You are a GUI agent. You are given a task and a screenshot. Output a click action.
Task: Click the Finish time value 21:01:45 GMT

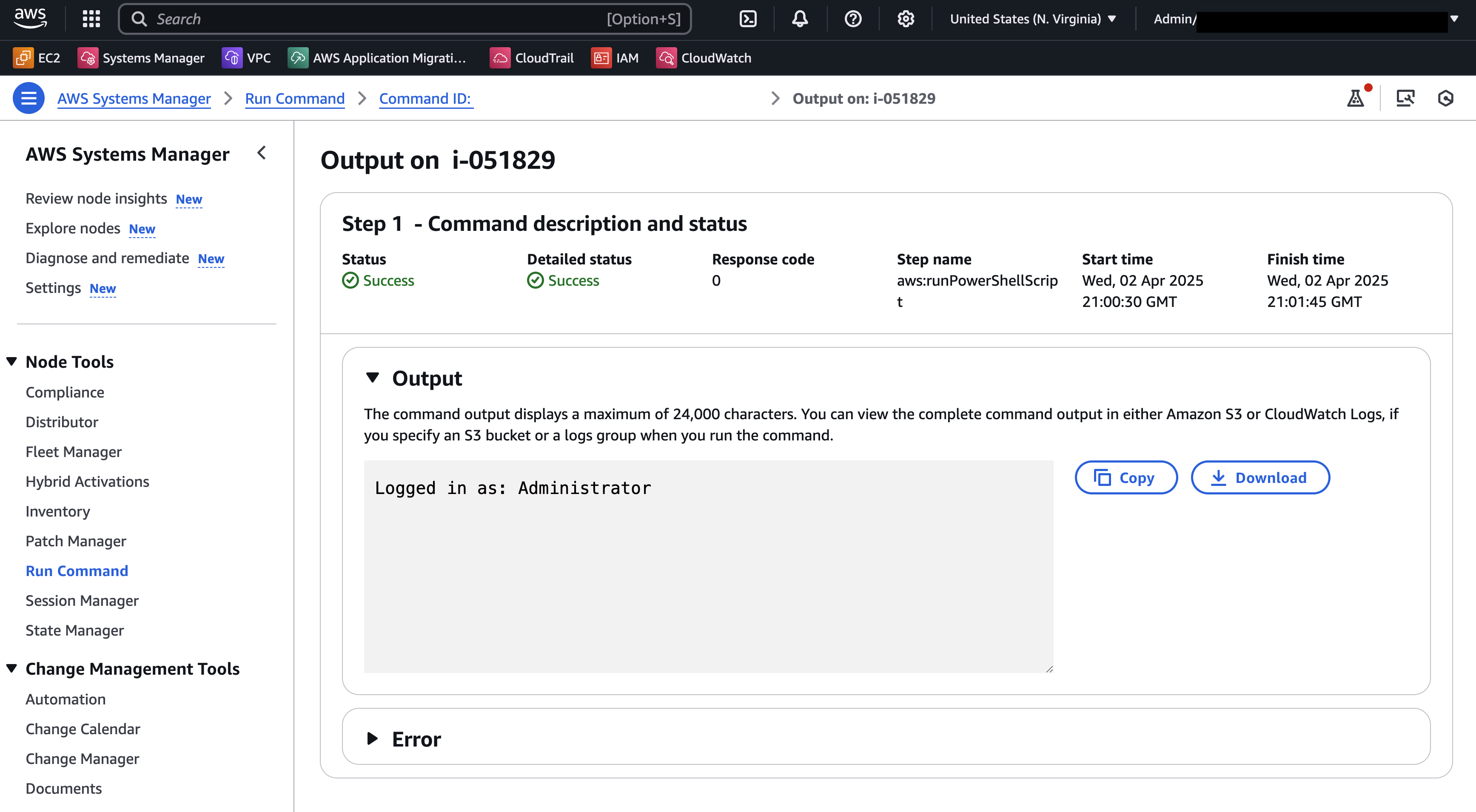(x=1314, y=302)
